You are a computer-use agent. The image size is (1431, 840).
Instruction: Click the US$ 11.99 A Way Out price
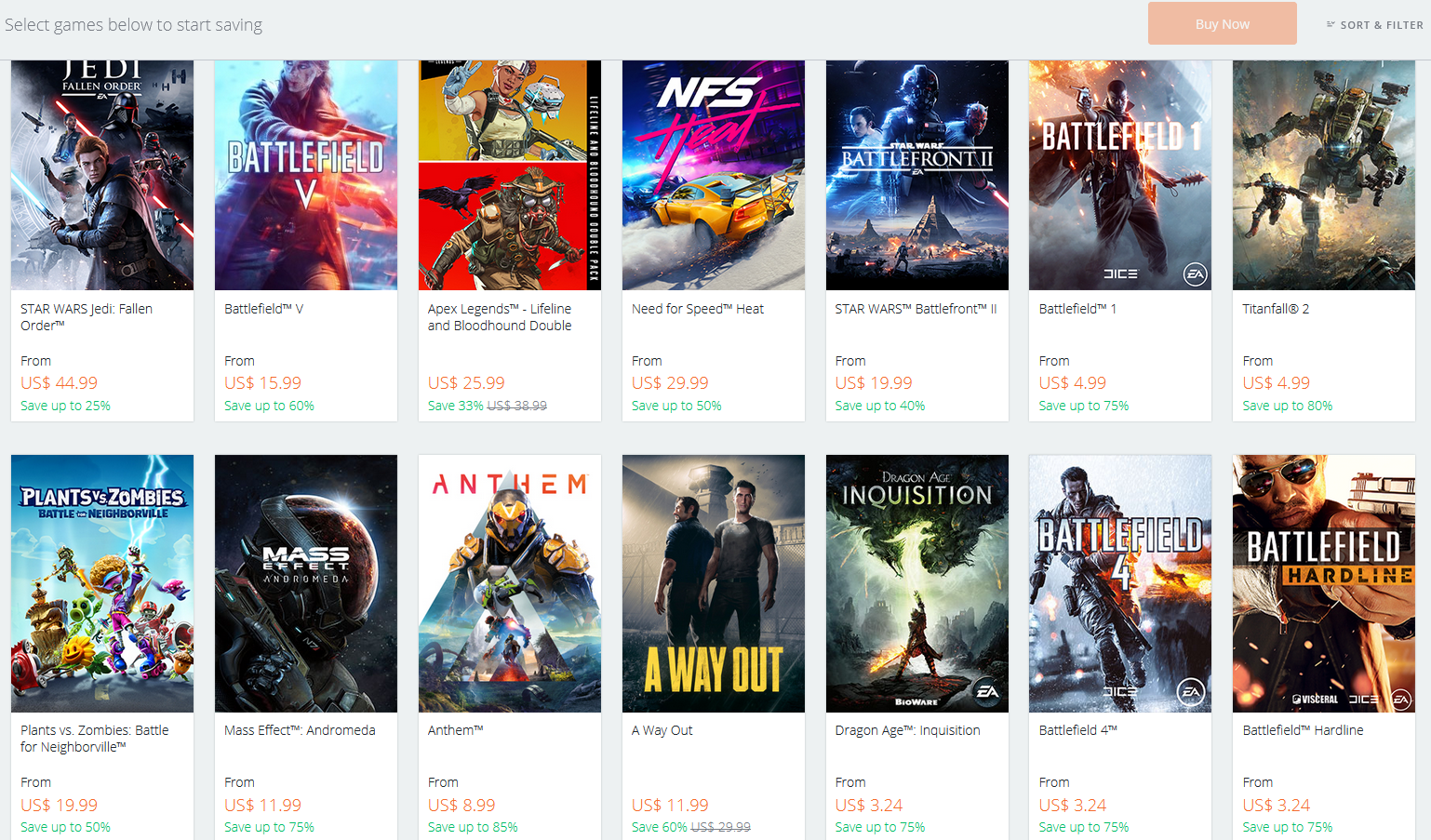click(x=670, y=806)
